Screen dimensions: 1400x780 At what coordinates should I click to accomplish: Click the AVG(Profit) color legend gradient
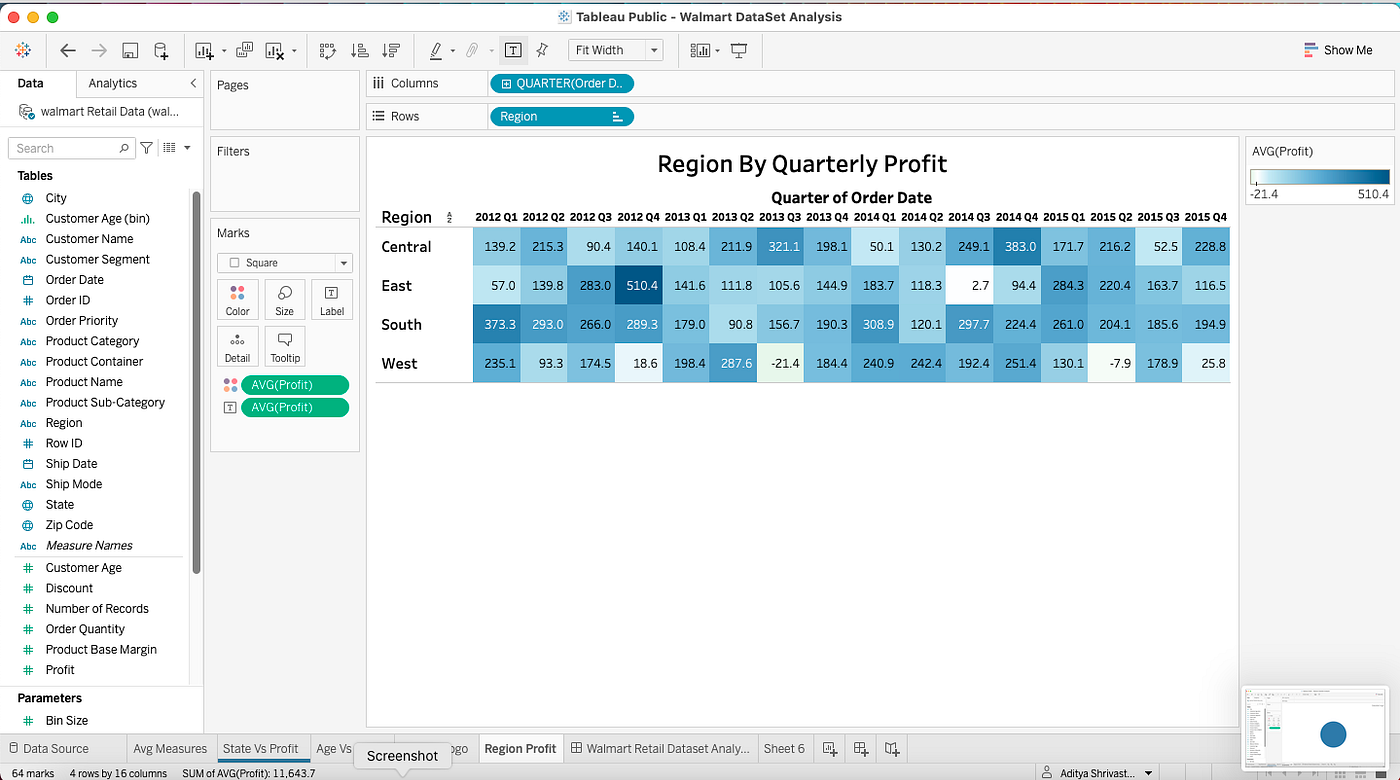(x=1318, y=174)
